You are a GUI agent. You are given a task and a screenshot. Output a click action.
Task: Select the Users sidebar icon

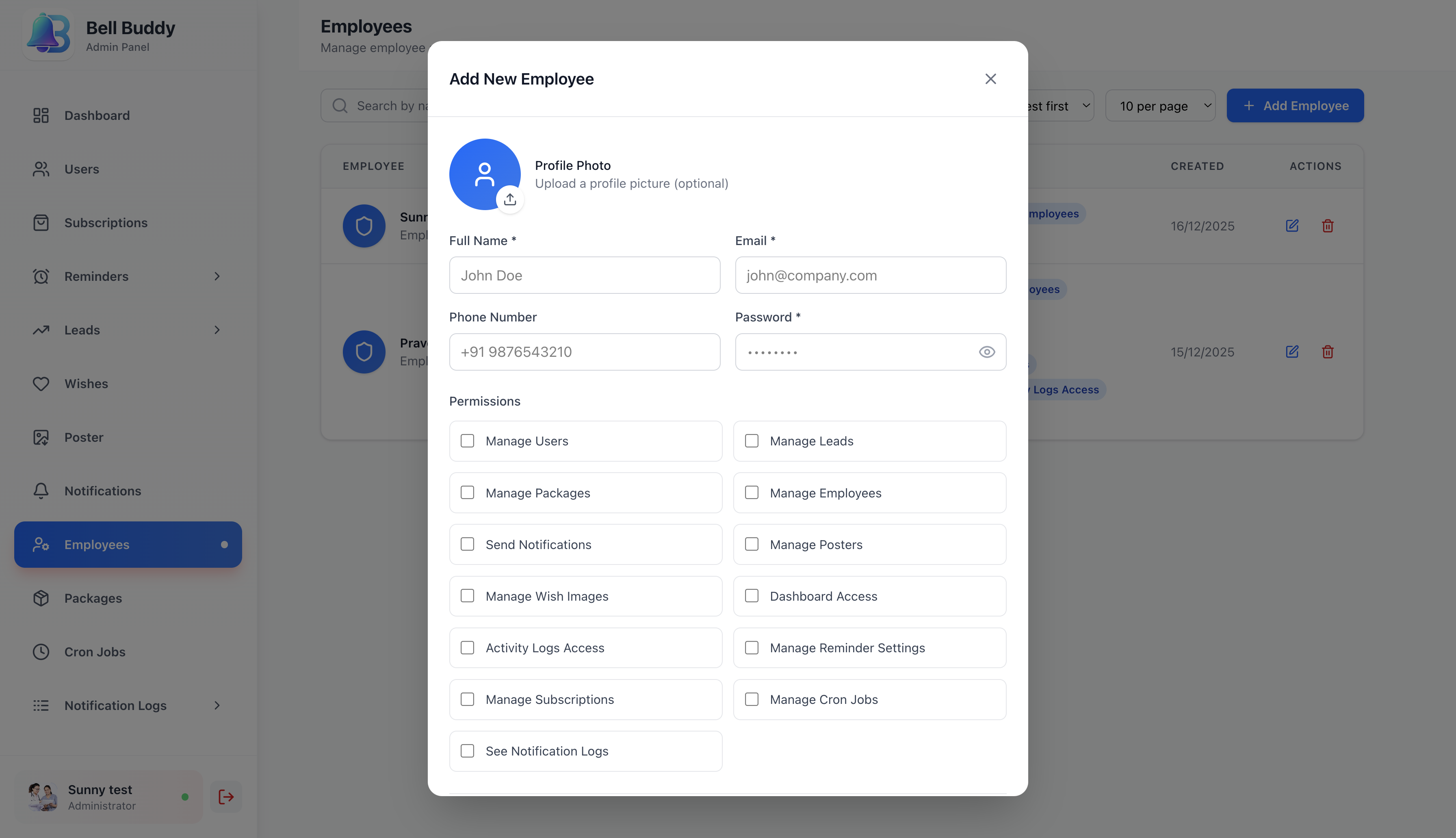[x=41, y=169]
